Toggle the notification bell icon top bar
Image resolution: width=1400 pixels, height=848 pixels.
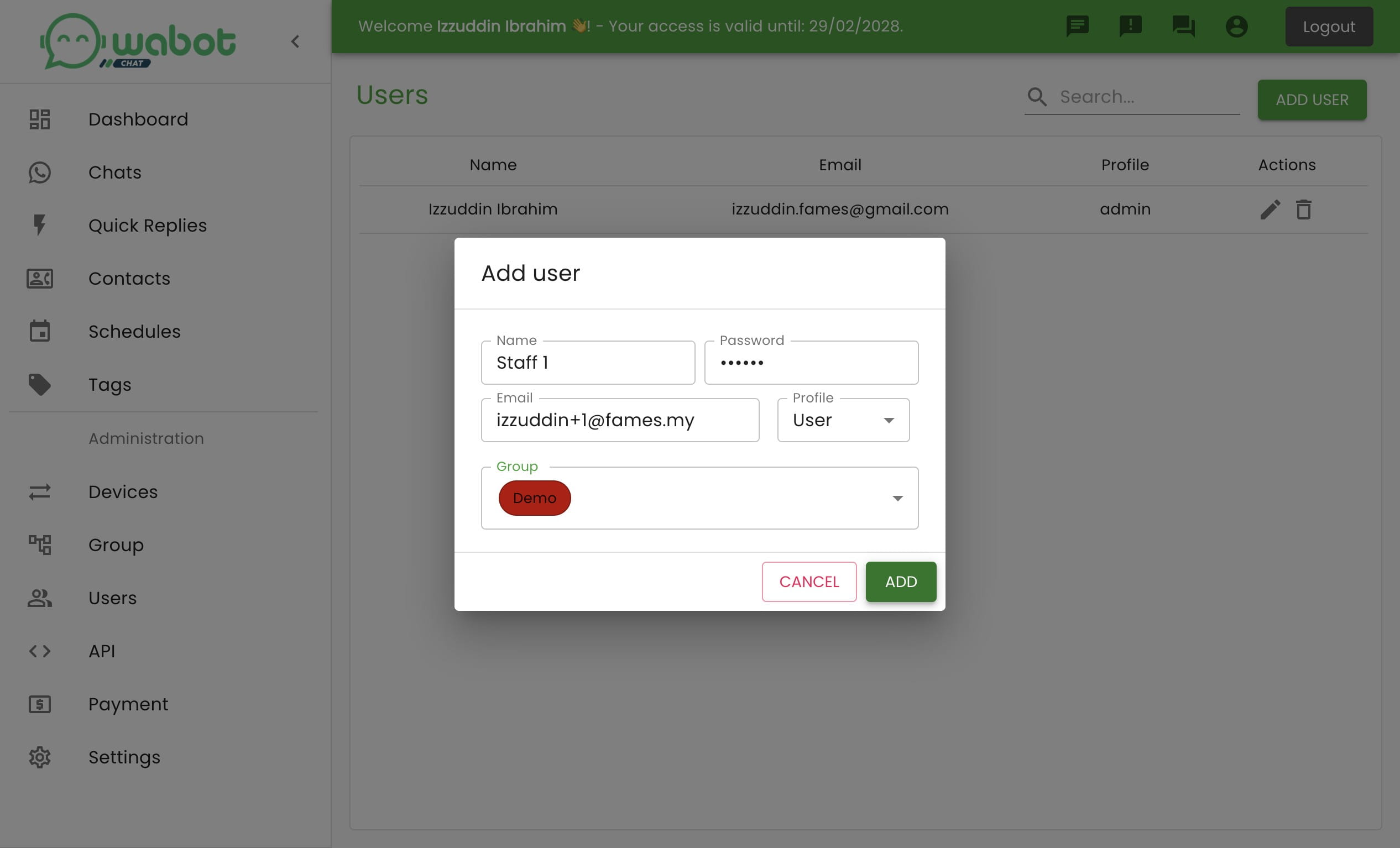[1130, 26]
